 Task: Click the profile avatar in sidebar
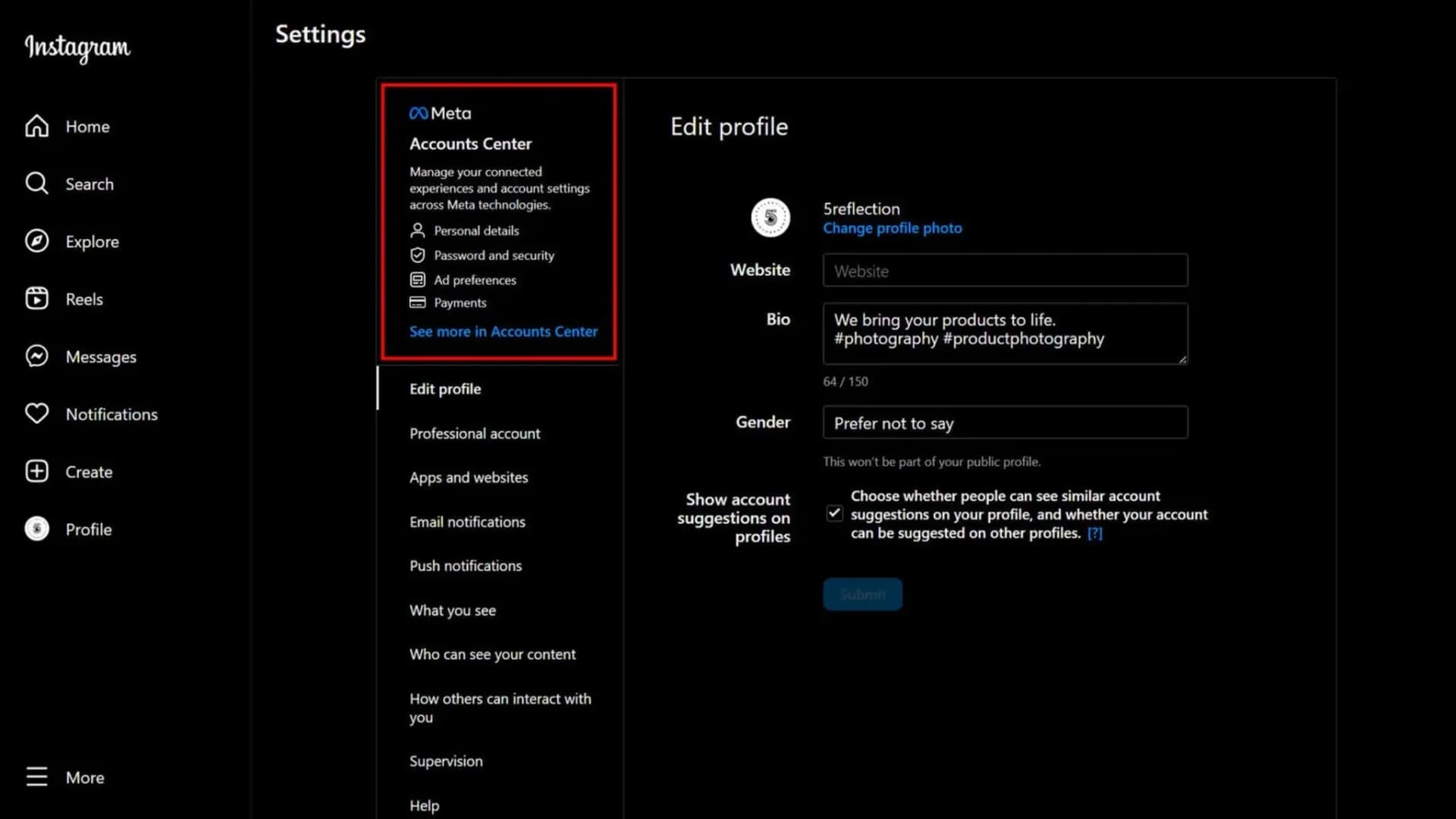coord(36,529)
